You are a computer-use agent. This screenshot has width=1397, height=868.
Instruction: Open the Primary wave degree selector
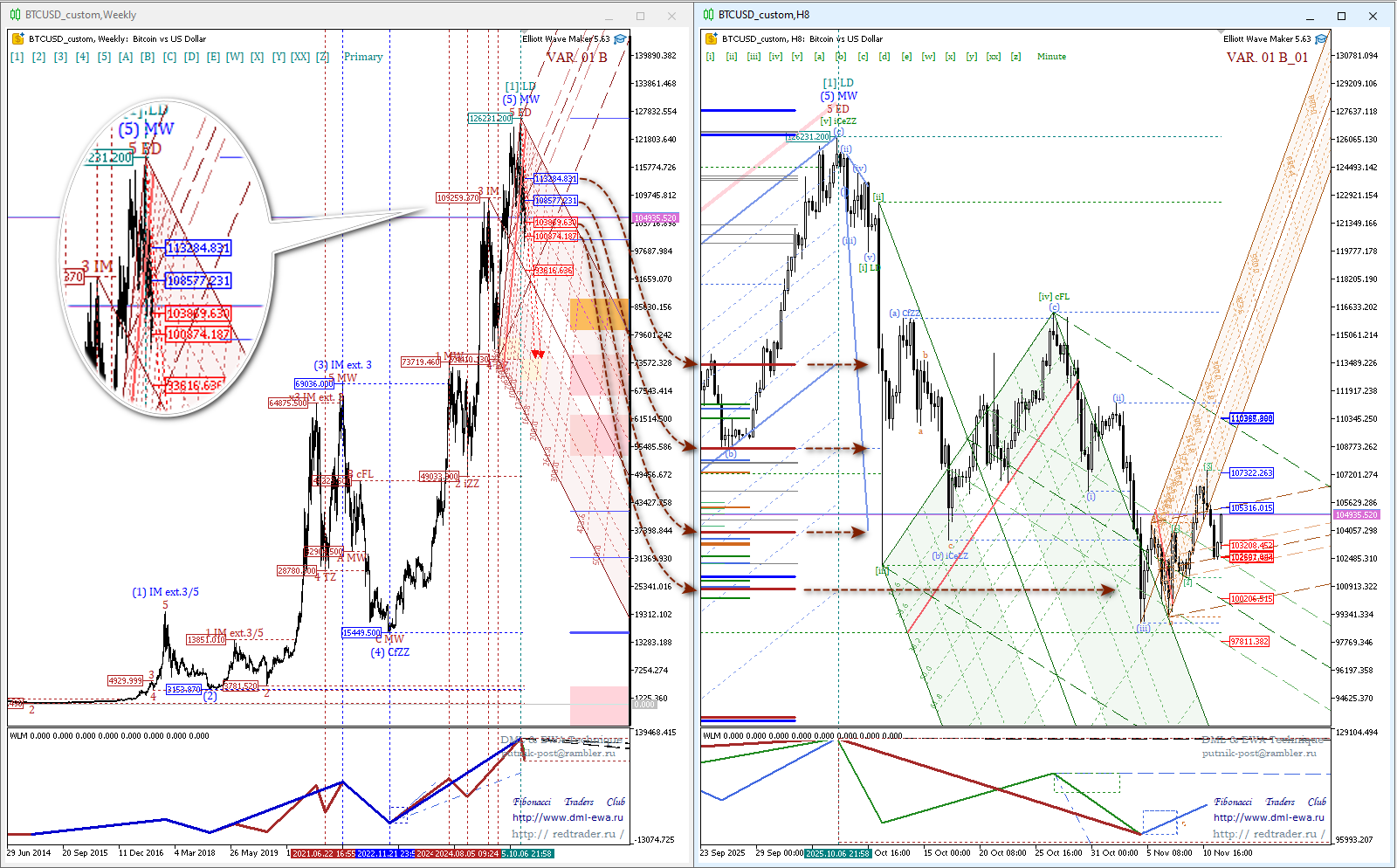pyautogui.click(x=363, y=57)
